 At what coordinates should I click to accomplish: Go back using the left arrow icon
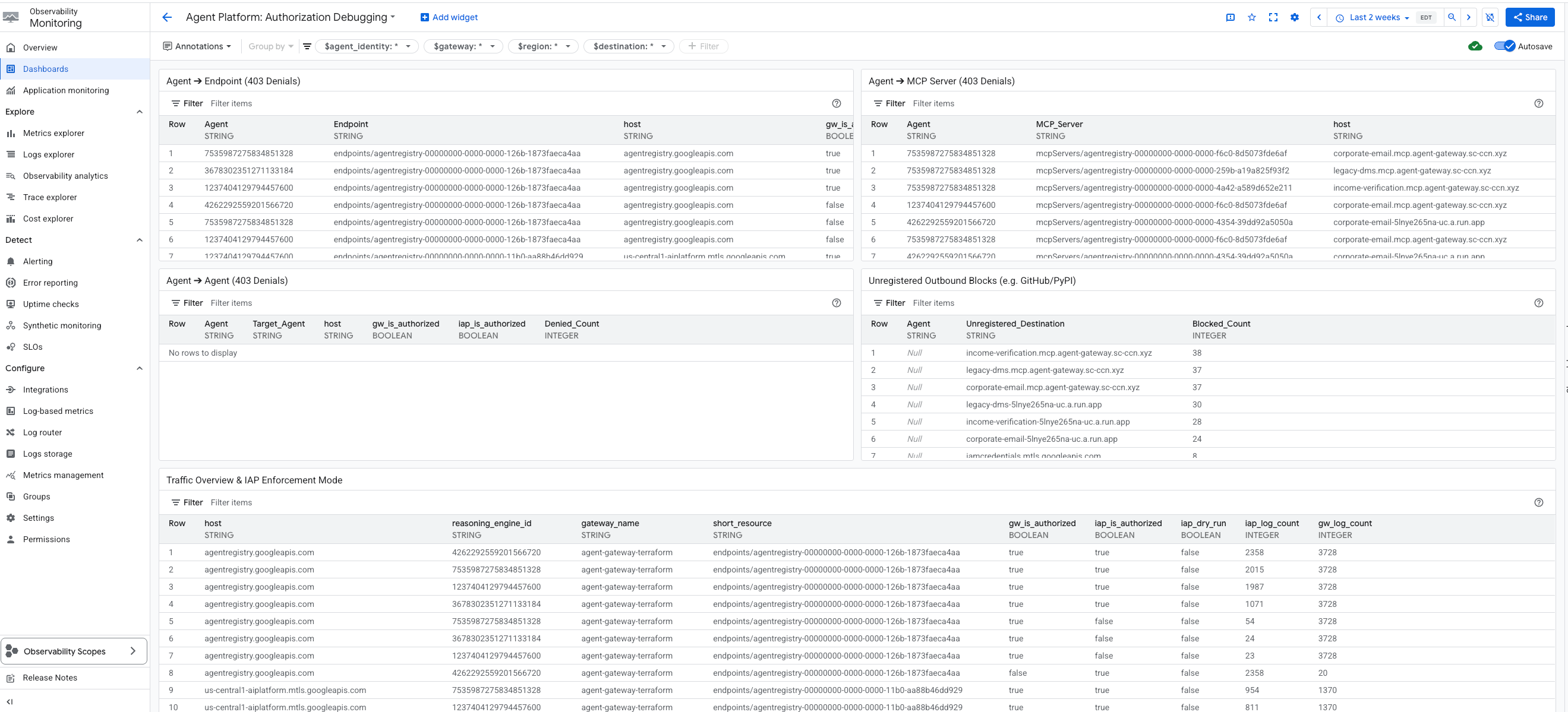(167, 17)
